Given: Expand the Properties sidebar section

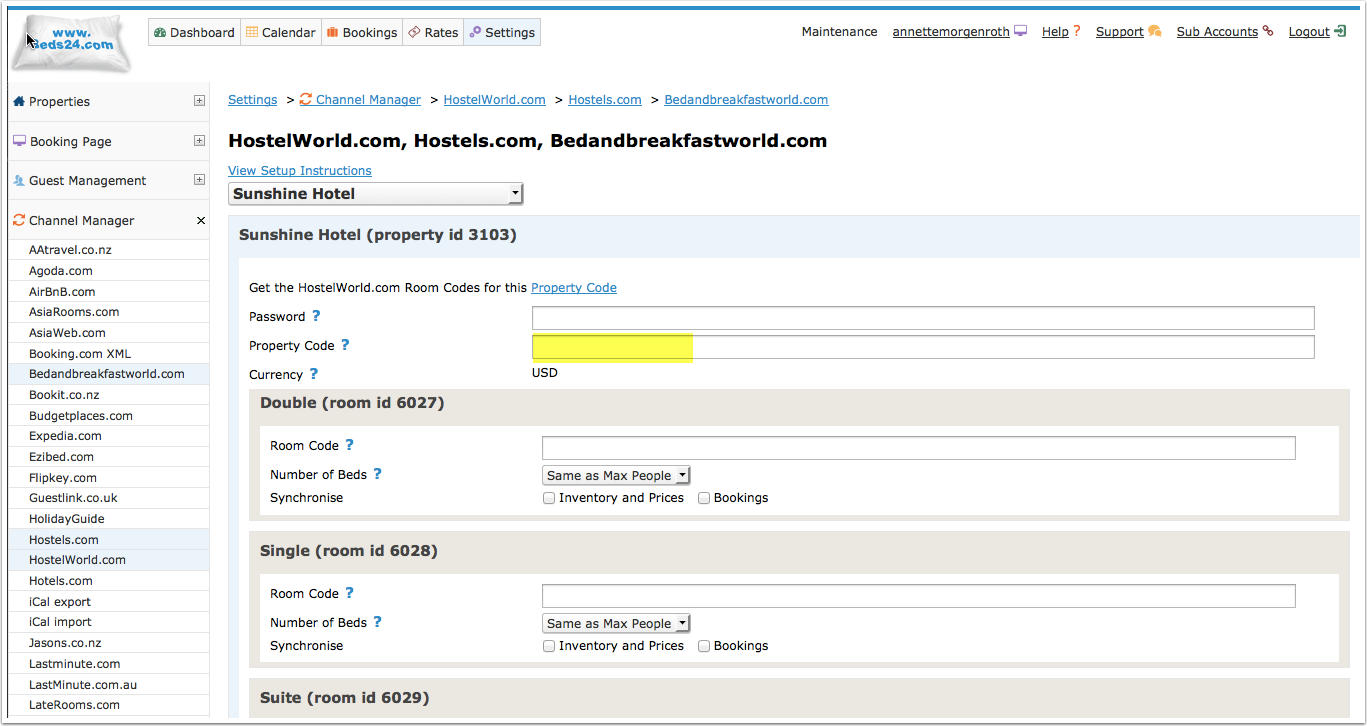Looking at the screenshot, I should [x=200, y=101].
